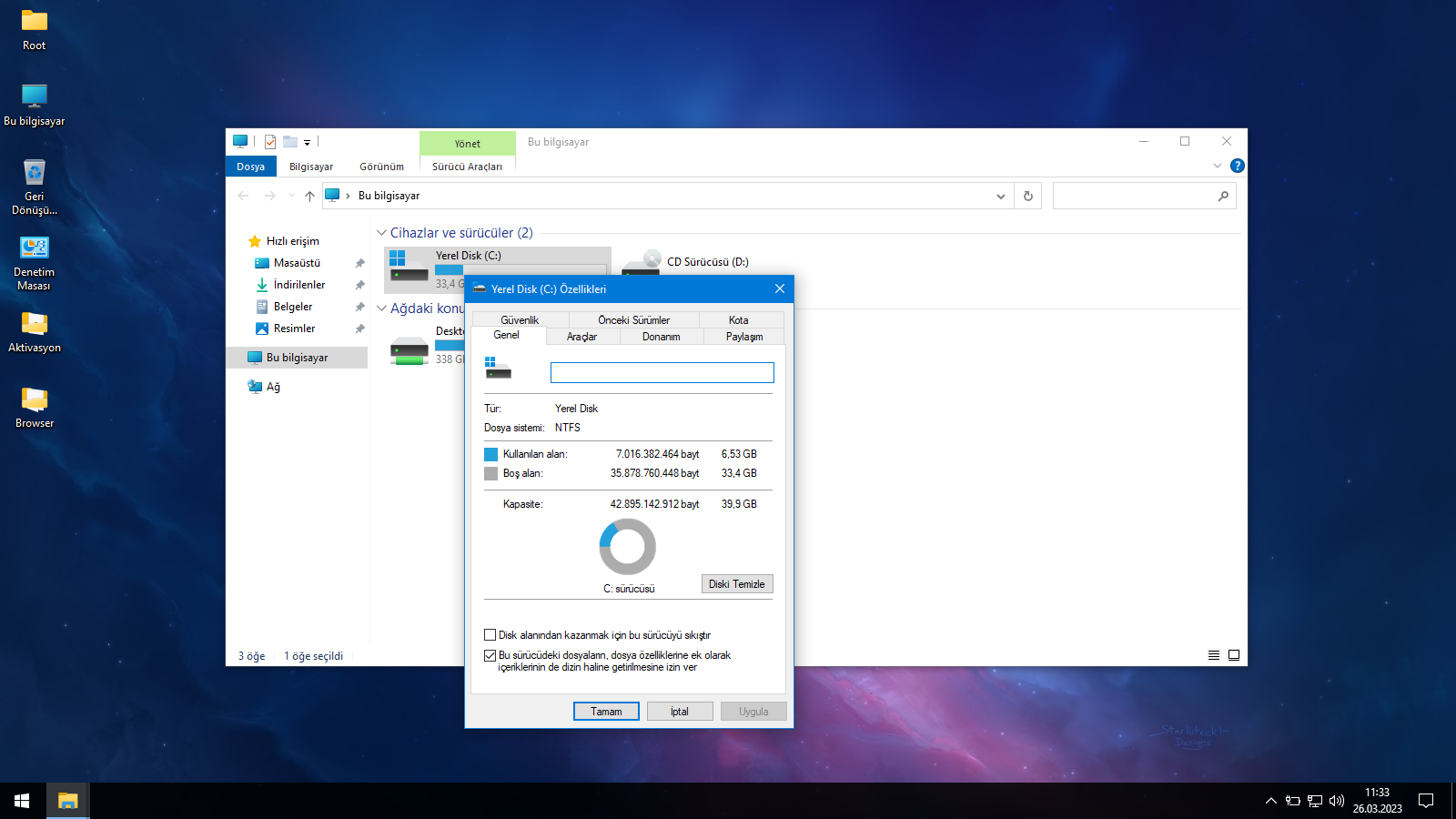
Task: Click the drive label text field
Action: [662, 372]
